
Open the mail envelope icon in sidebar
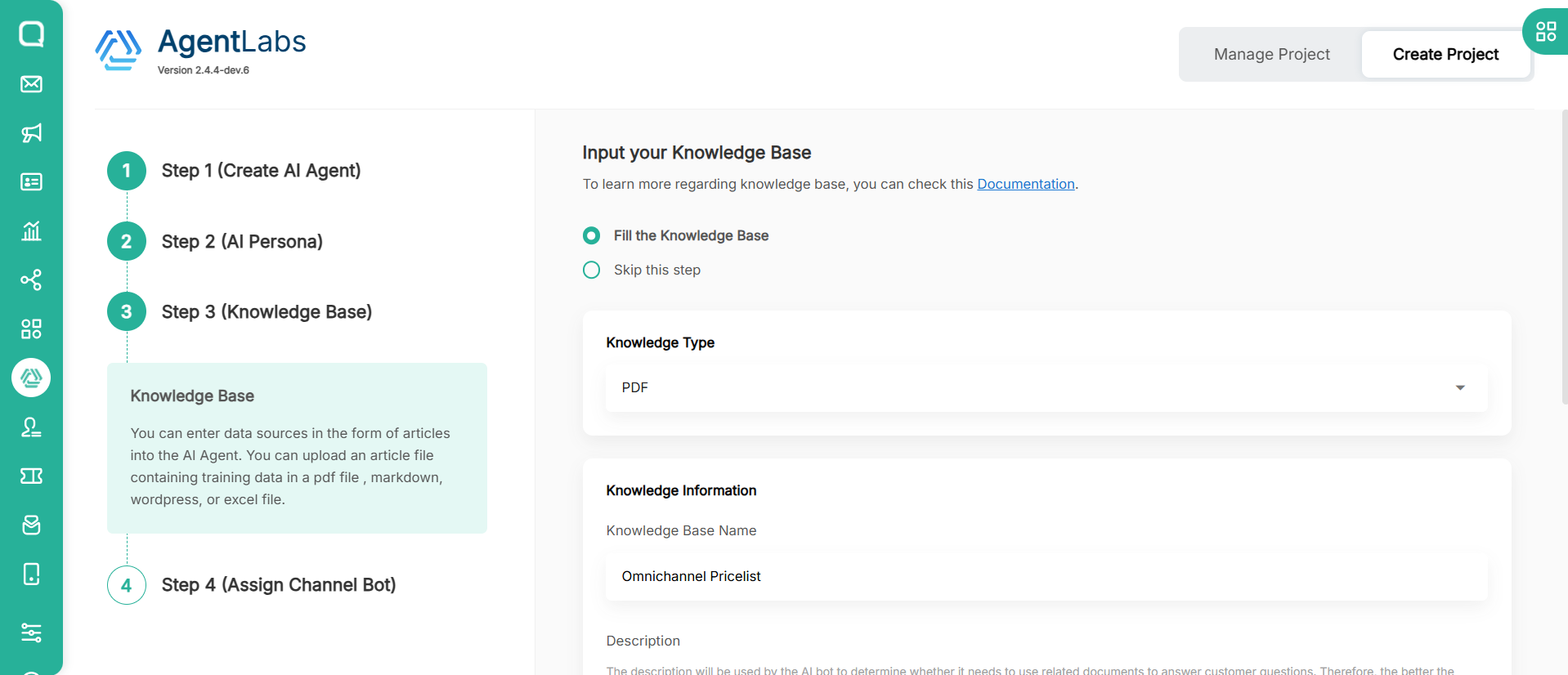31,84
